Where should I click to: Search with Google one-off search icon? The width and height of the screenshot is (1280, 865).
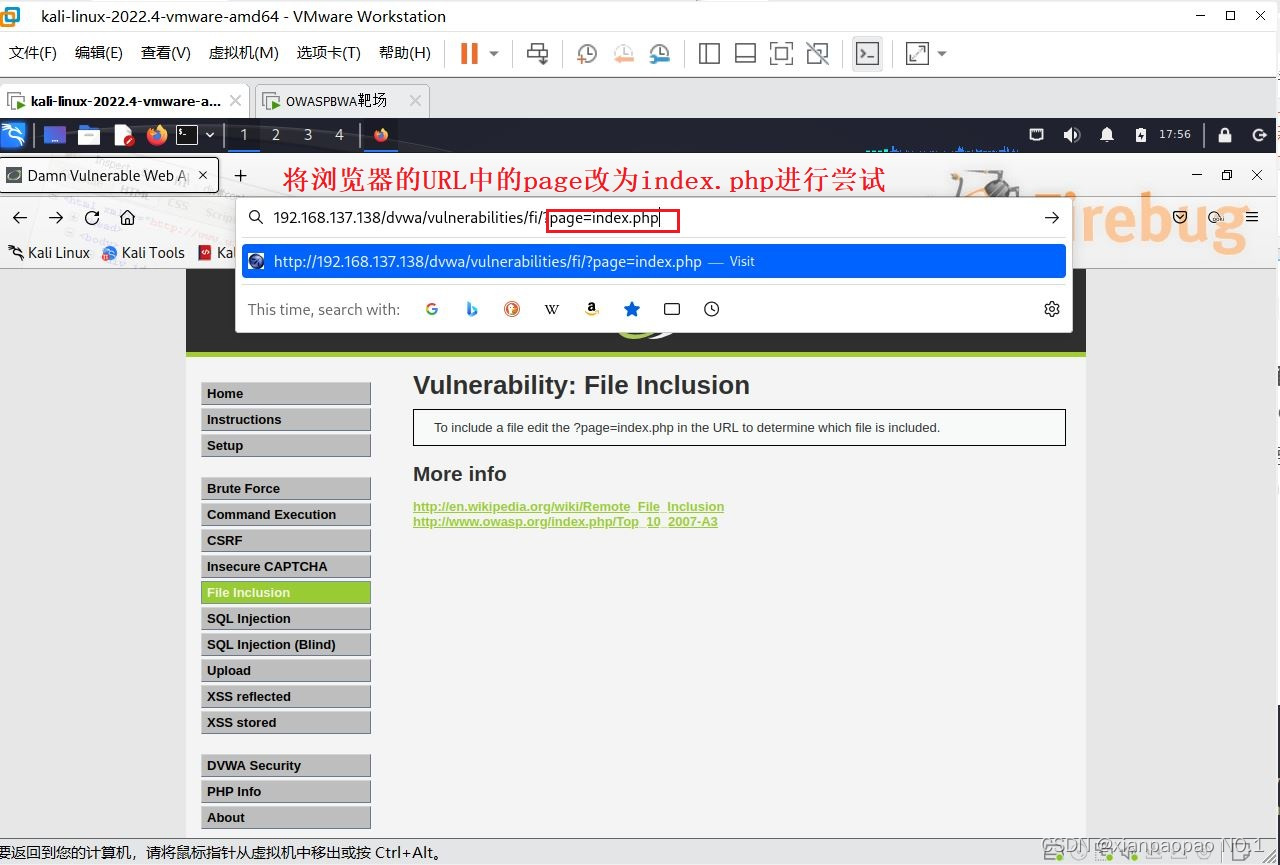pos(432,309)
